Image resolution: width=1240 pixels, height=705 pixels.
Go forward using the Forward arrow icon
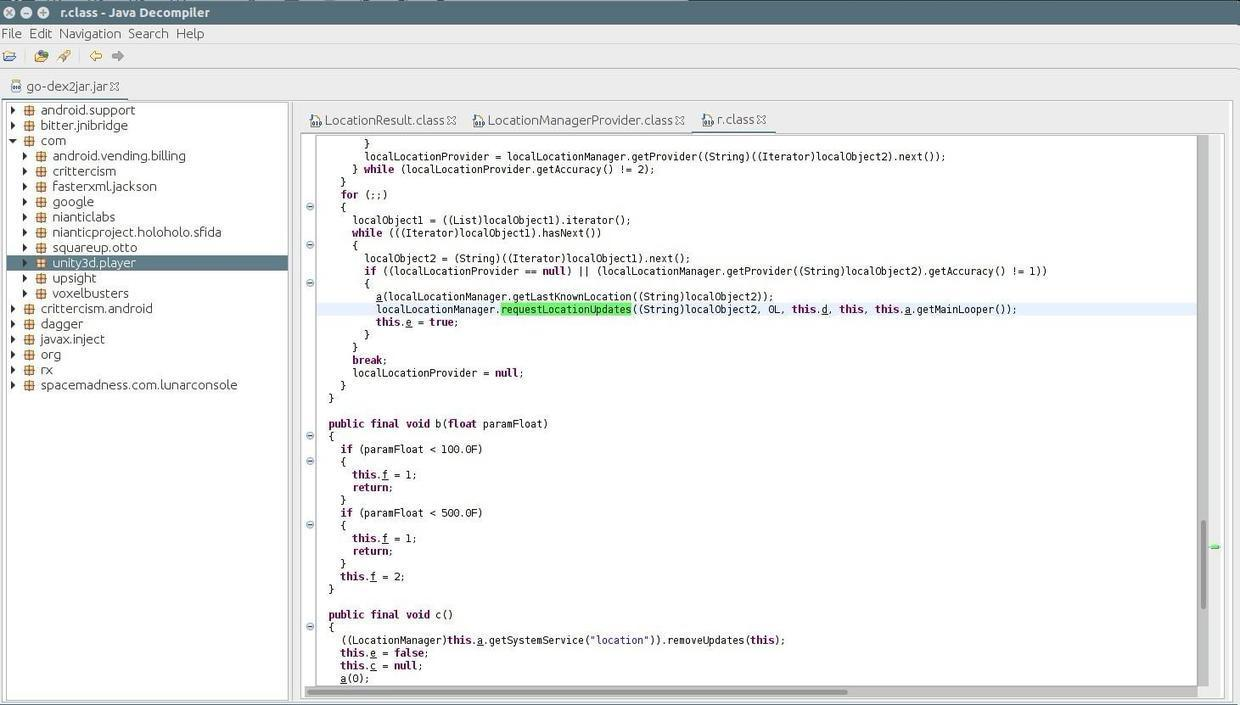[x=118, y=57]
